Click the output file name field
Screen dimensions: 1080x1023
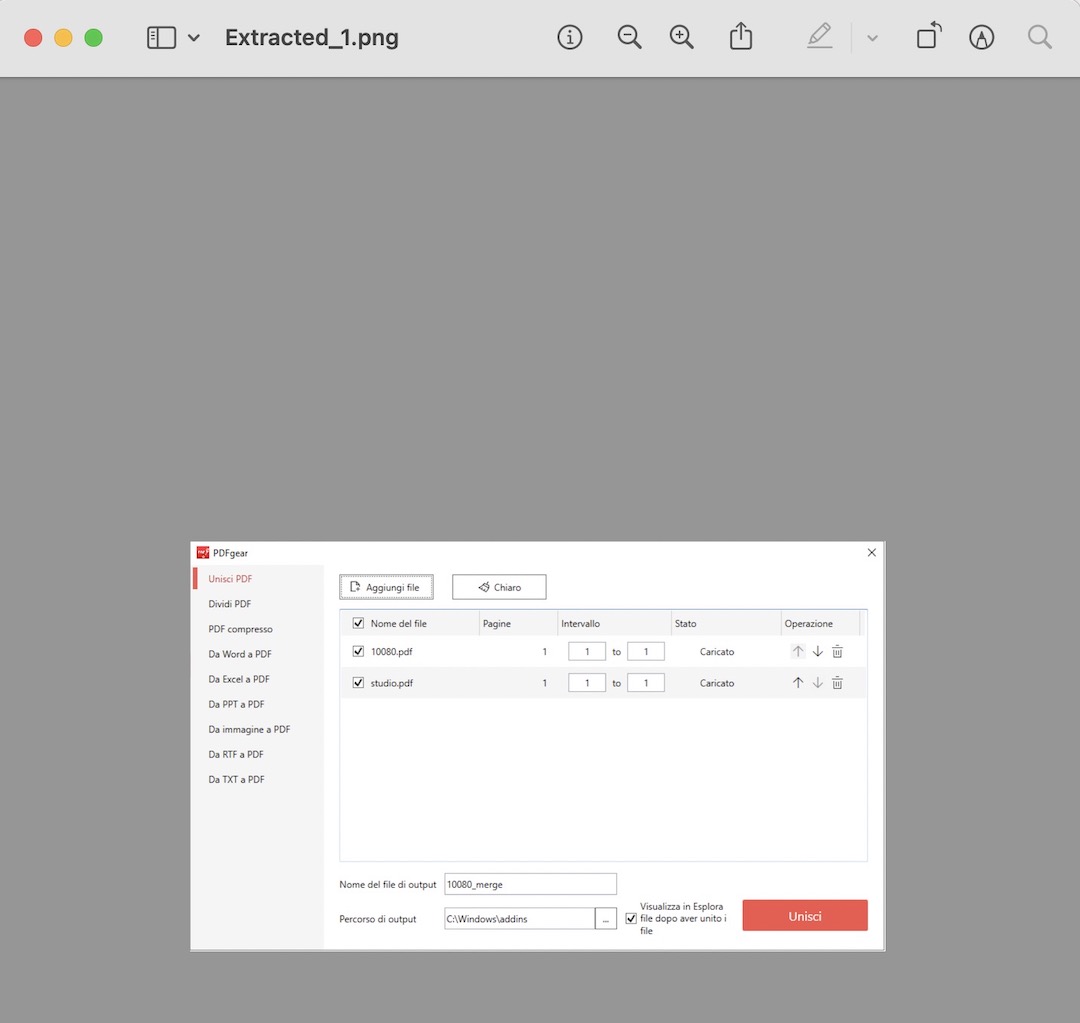pos(530,884)
